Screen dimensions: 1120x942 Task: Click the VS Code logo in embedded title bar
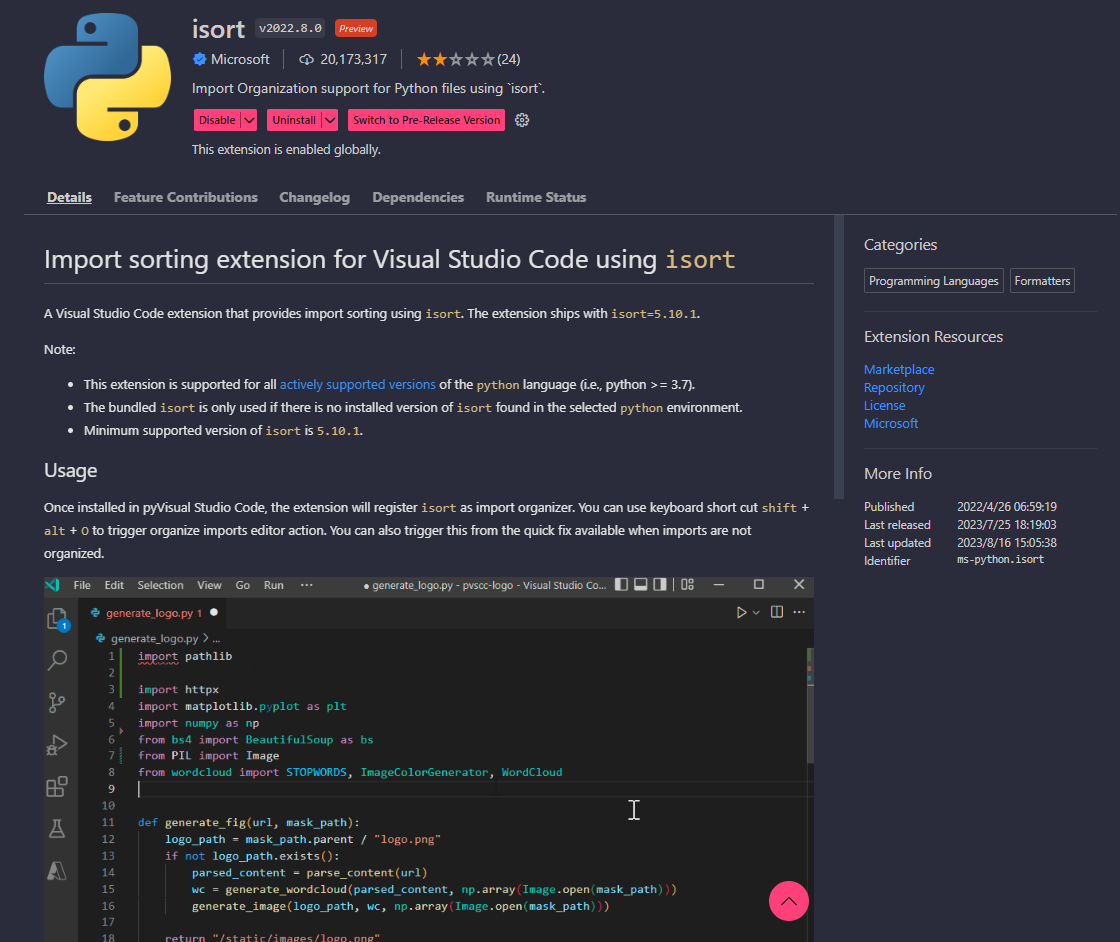tap(53, 585)
